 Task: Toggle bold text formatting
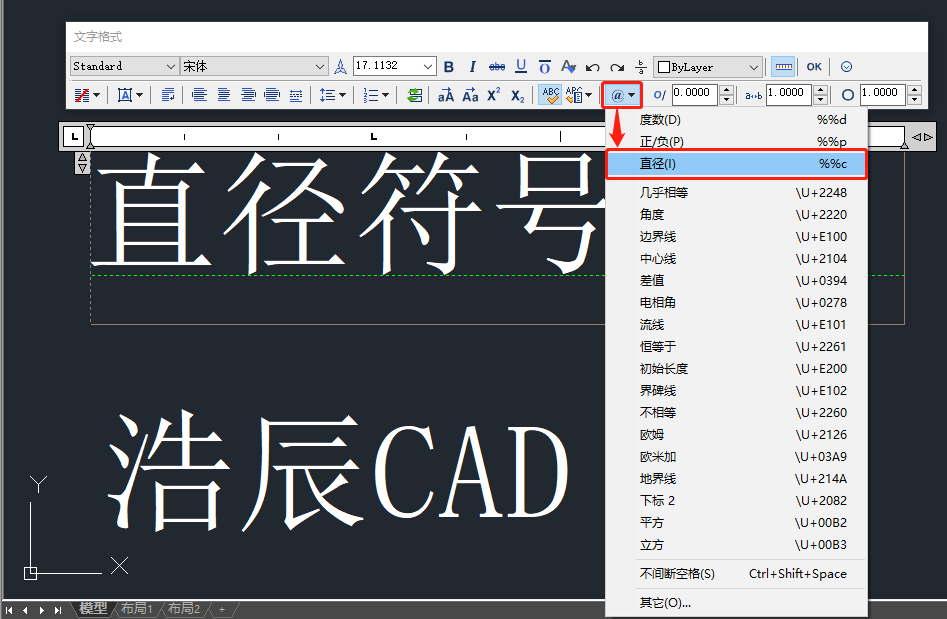point(449,67)
